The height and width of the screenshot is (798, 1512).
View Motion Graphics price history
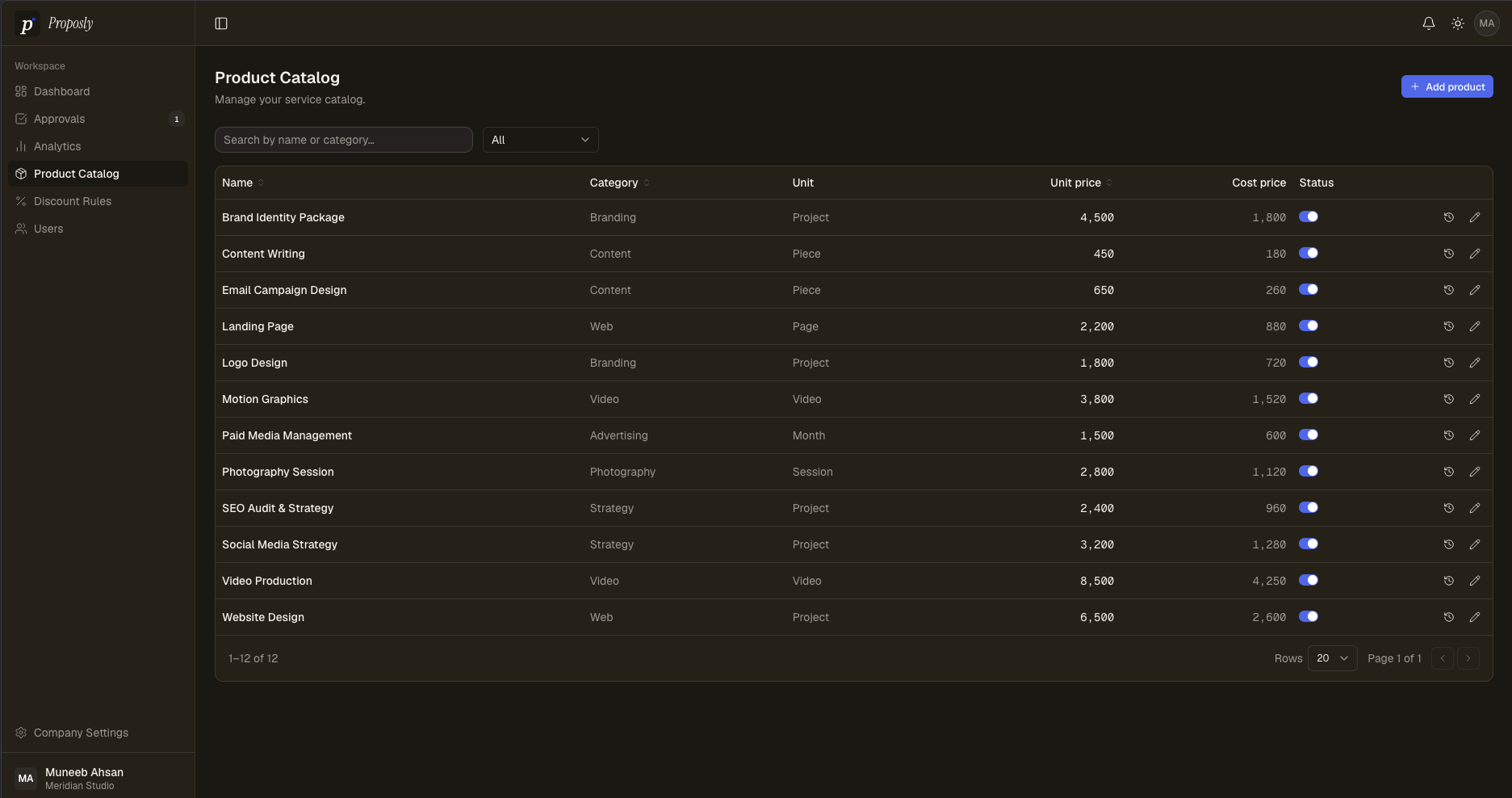point(1449,399)
